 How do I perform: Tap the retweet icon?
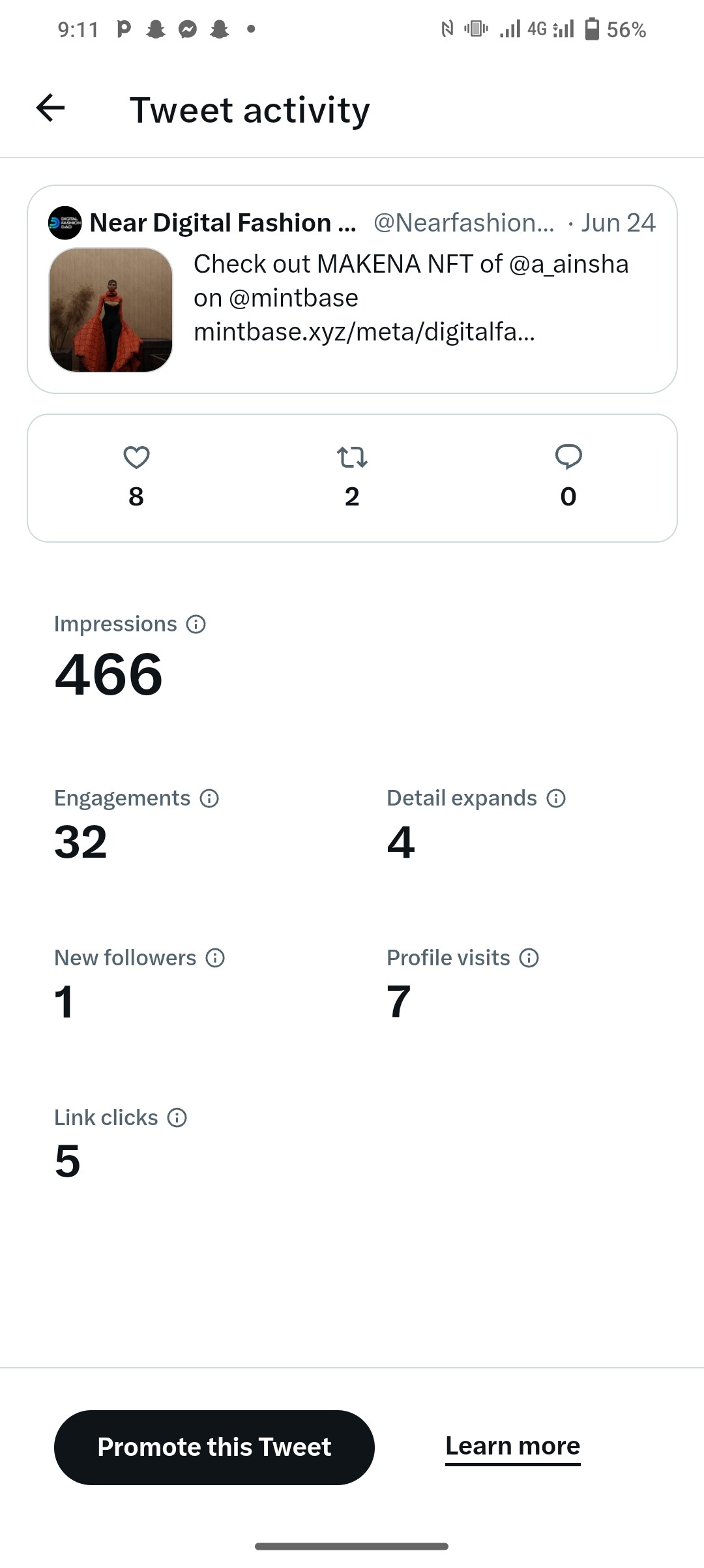pyautogui.click(x=352, y=457)
